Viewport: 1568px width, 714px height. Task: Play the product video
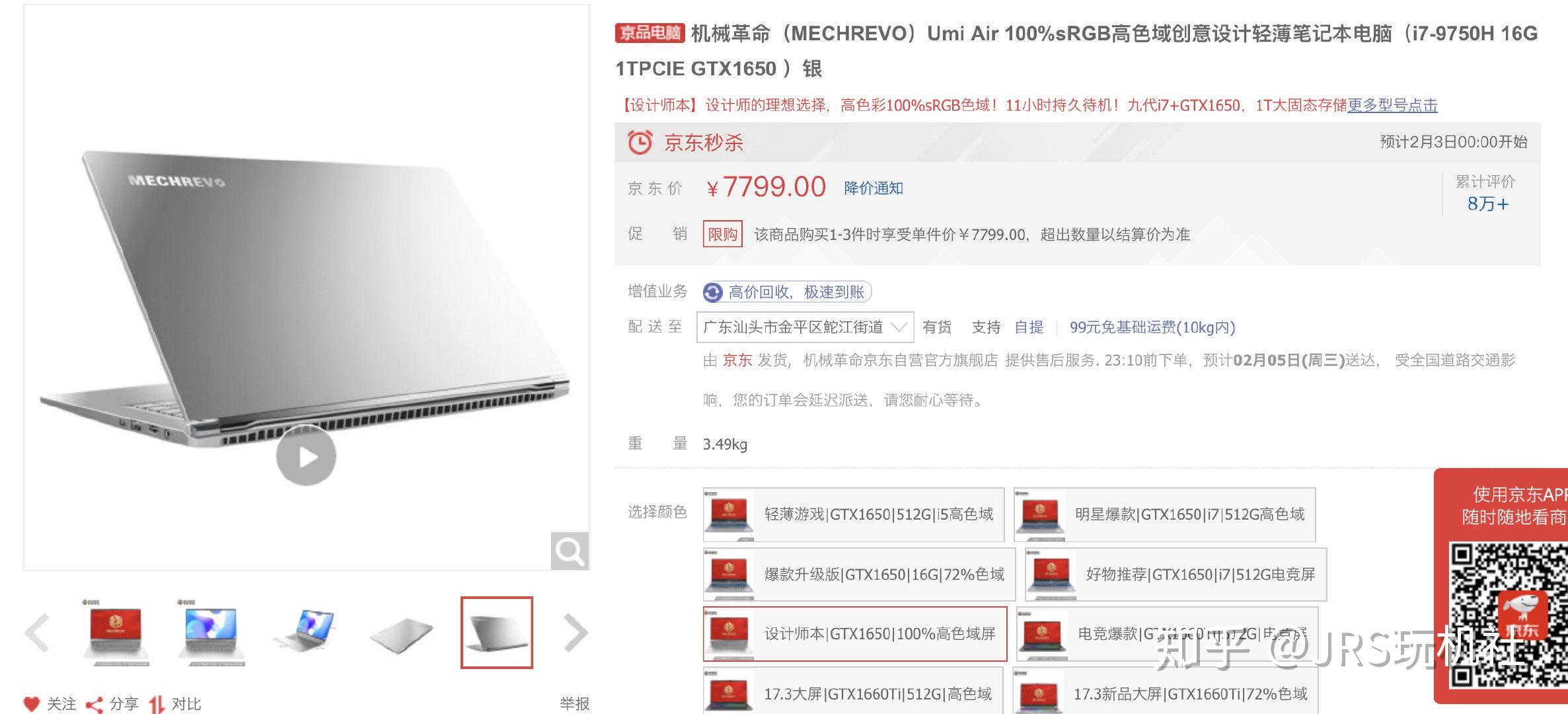[306, 456]
